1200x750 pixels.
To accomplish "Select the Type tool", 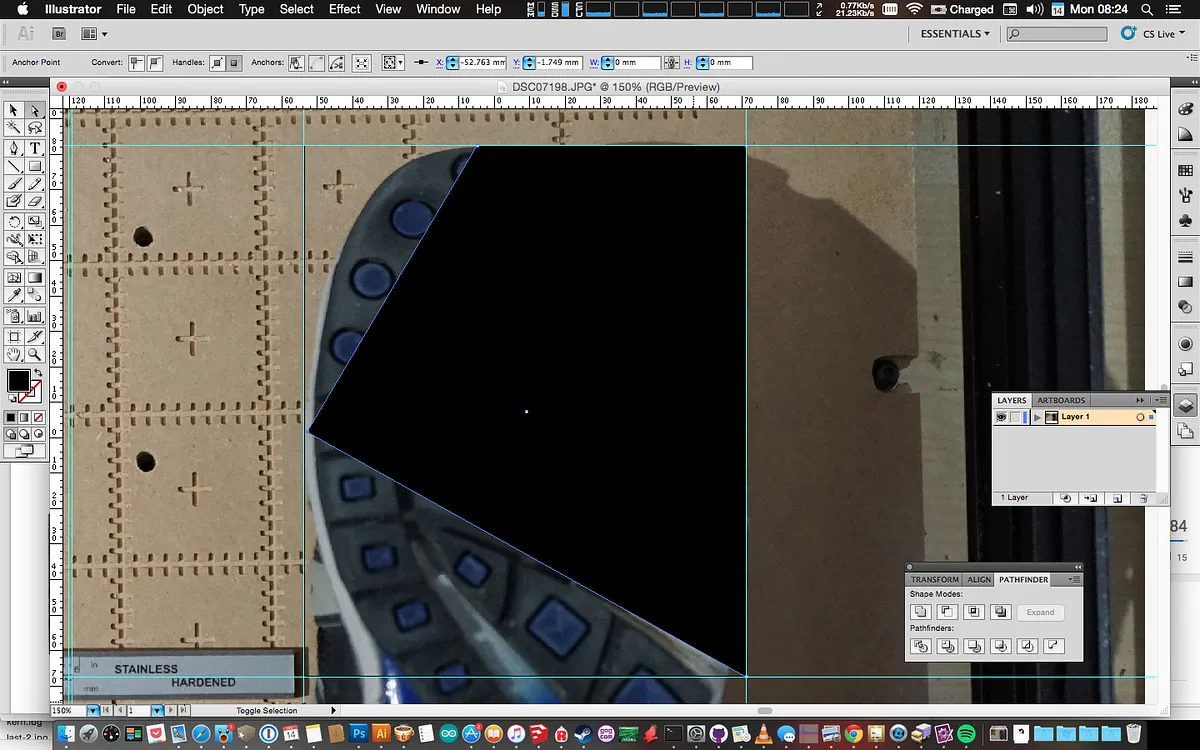I will pos(35,148).
